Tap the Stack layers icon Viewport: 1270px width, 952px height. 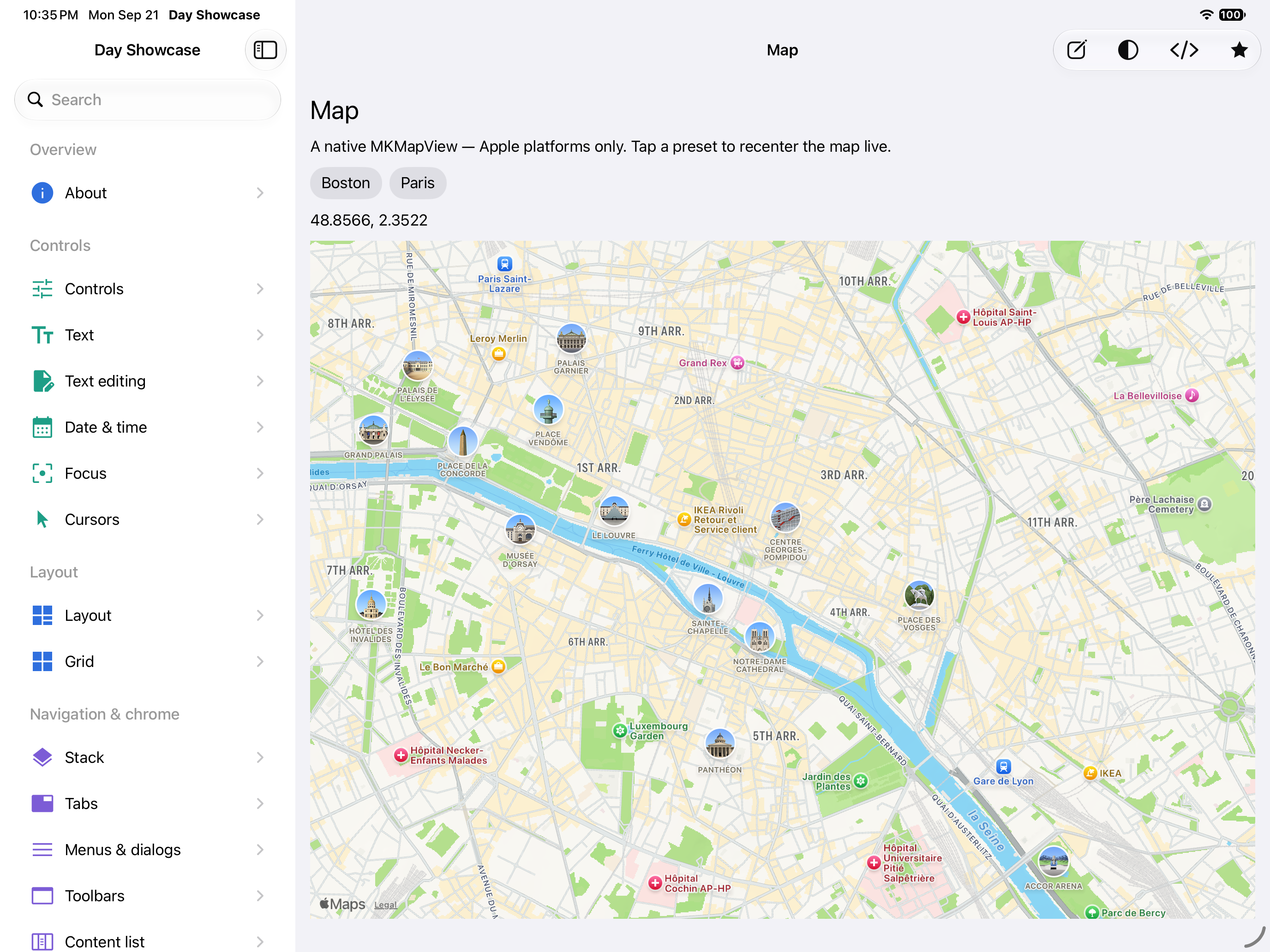(x=42, y=757)
